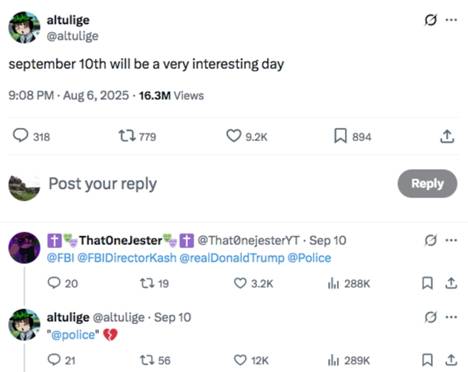Viewport: 468px width, 372px height.
Task: Open the @realDonaldTrump mention link
Action: click(232, 258)
